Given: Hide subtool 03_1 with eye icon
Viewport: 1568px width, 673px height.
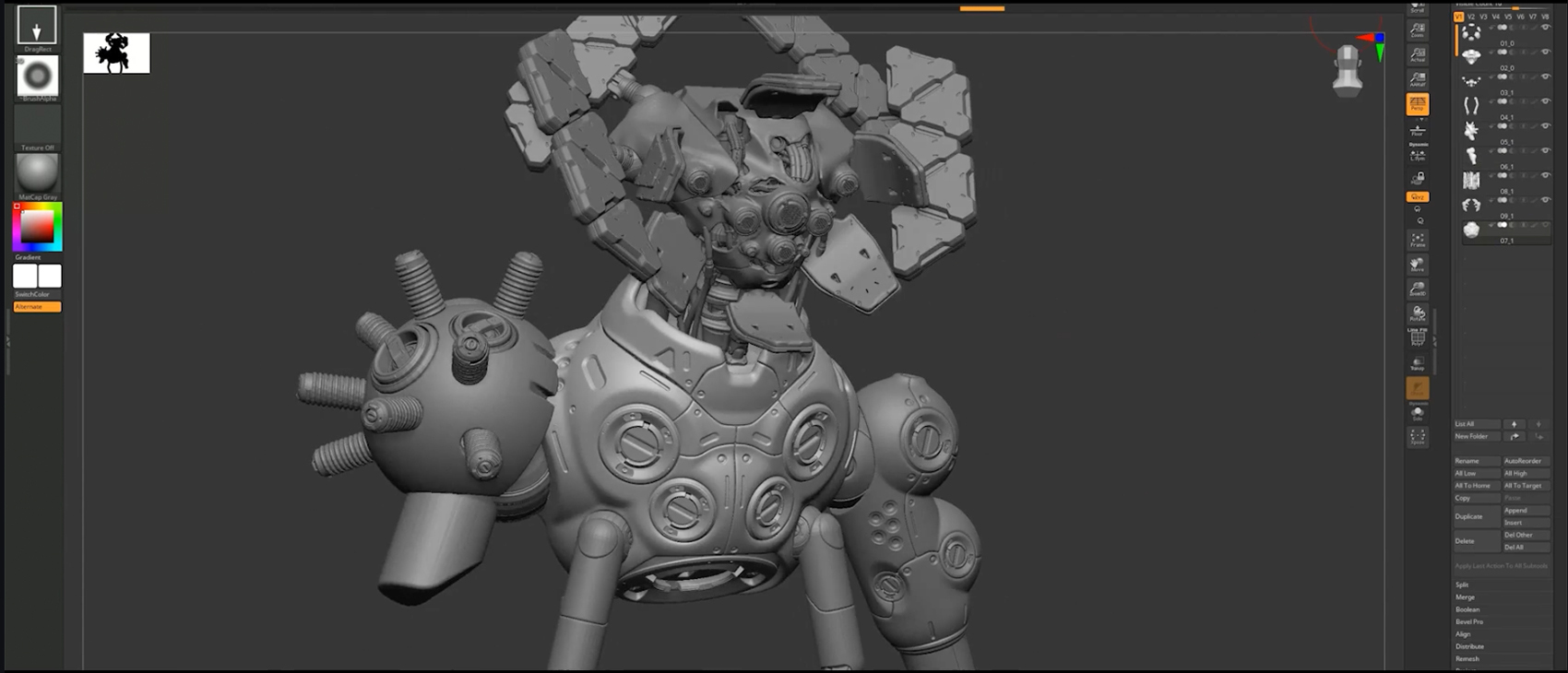Looking at the screenshot, I should (1546, 77).
